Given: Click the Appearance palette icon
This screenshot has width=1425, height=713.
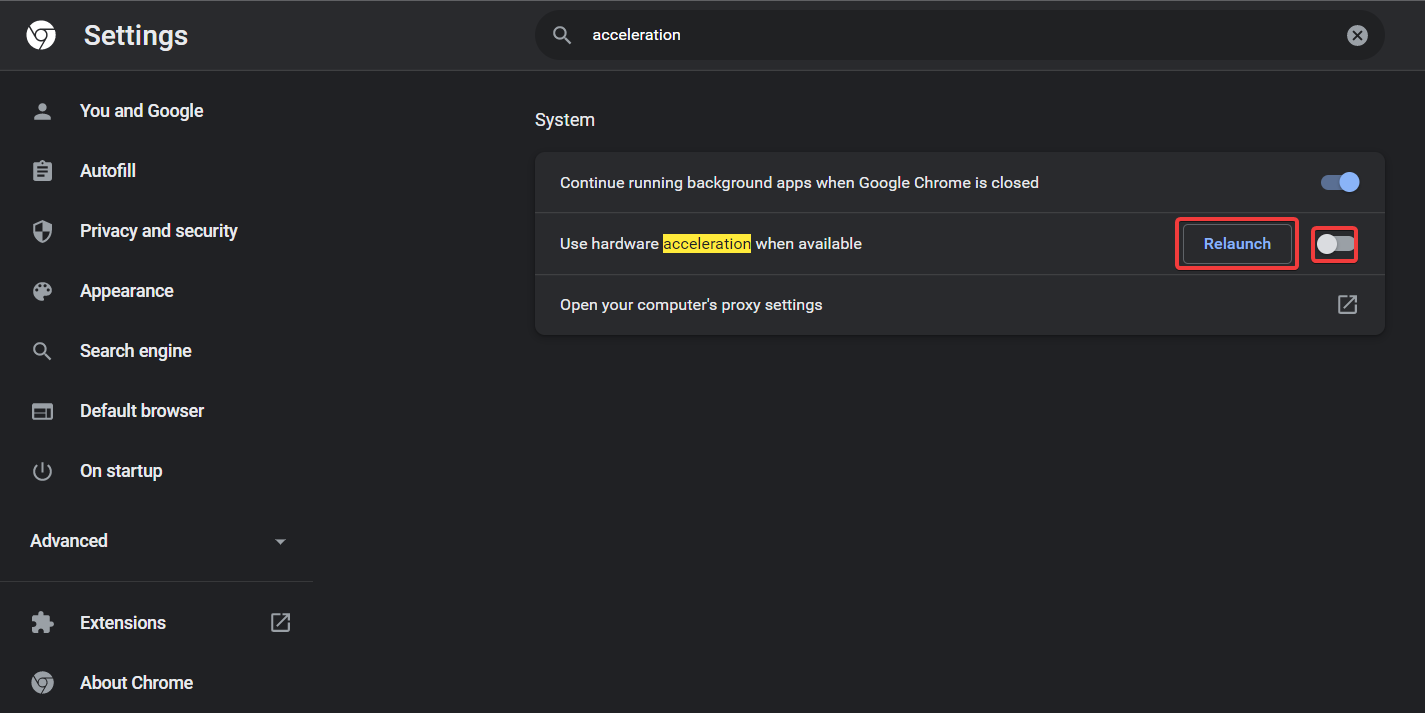Looking at the screenshot, I should point(42,291).
